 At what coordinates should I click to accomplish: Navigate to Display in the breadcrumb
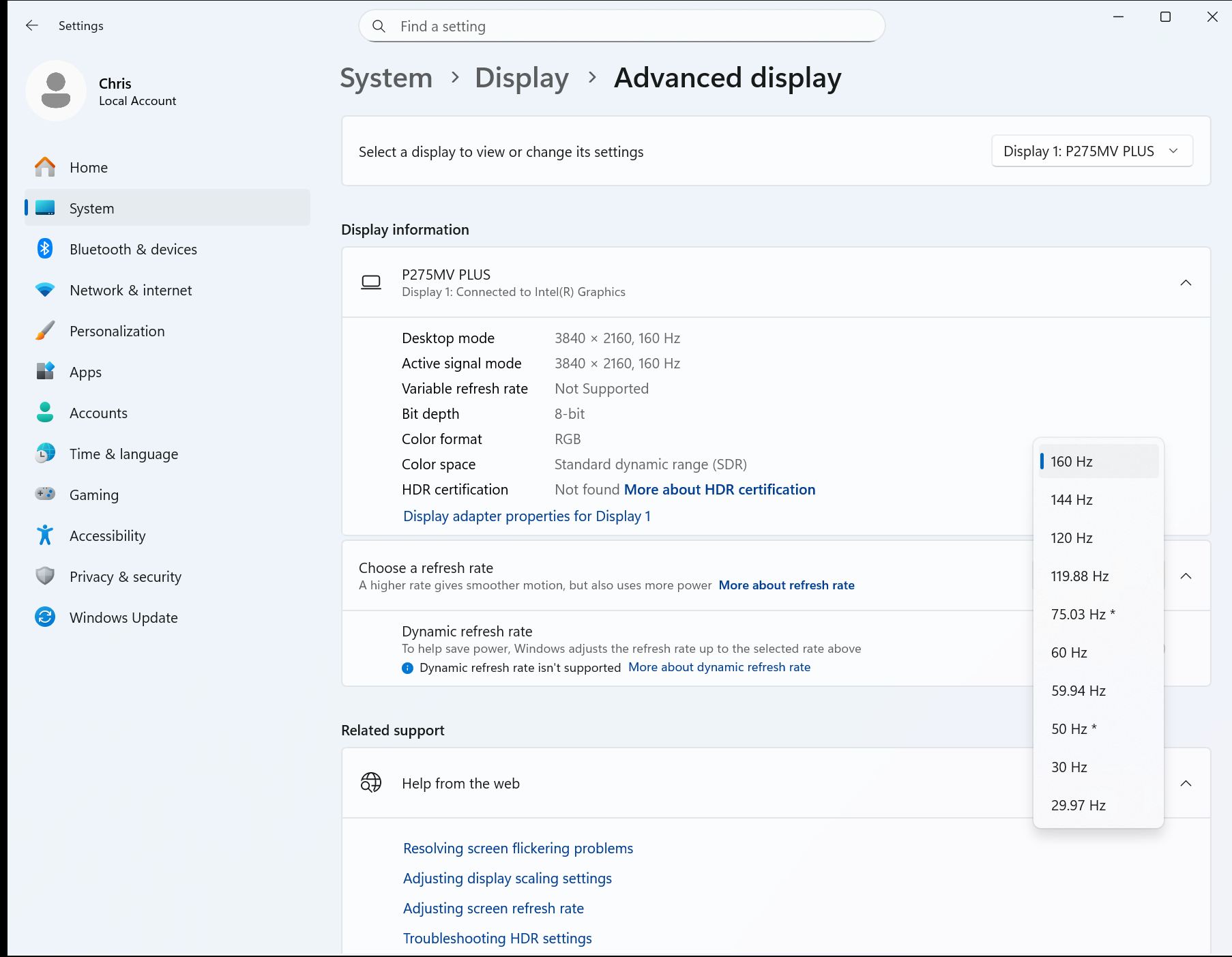click(522, 78)
